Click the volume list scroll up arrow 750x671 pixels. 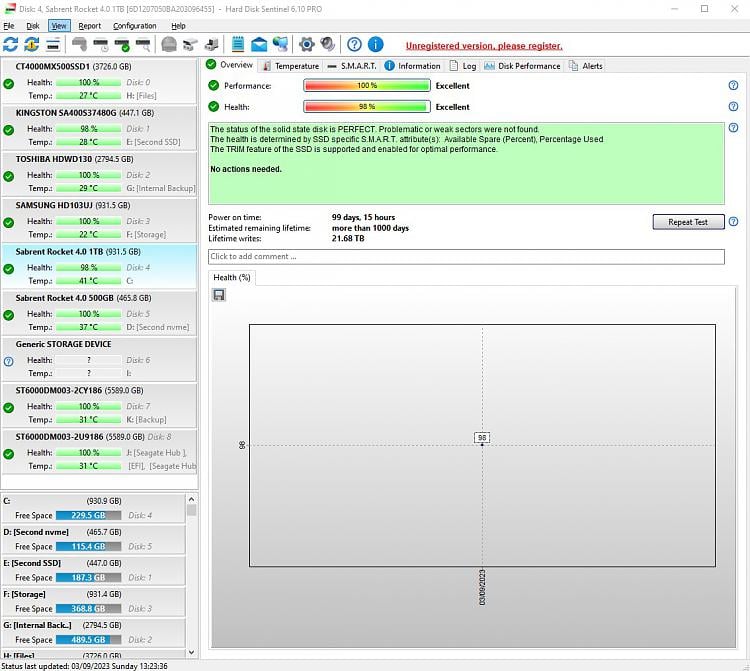[191, 499]
